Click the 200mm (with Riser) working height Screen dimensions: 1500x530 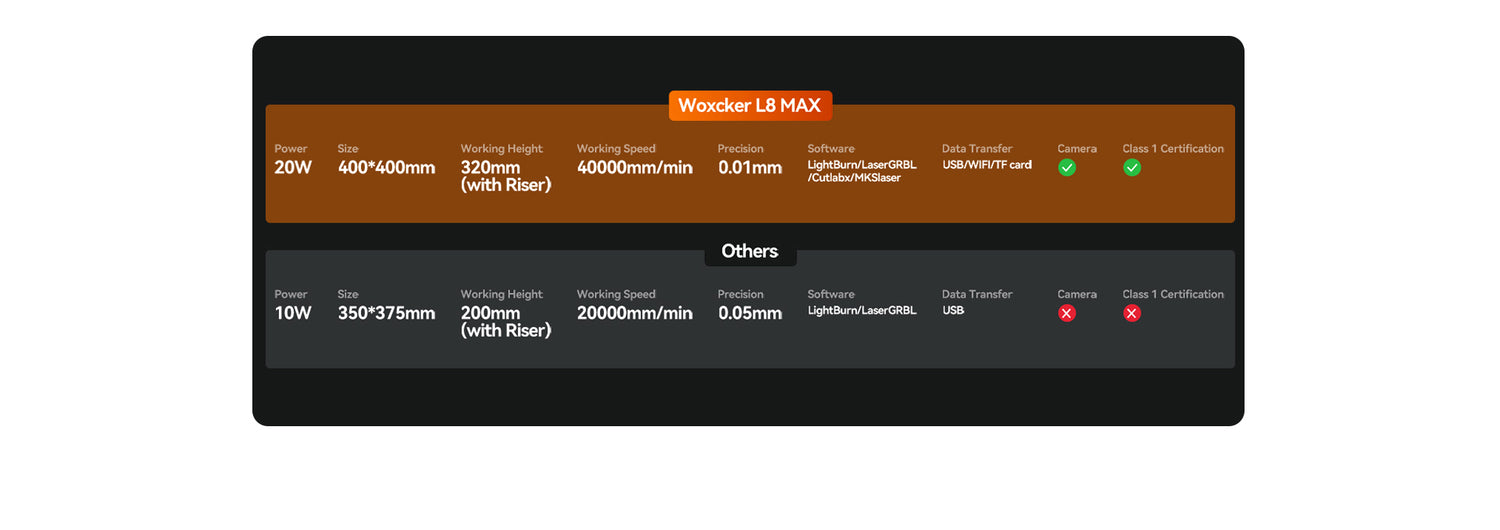coord(505,321)
